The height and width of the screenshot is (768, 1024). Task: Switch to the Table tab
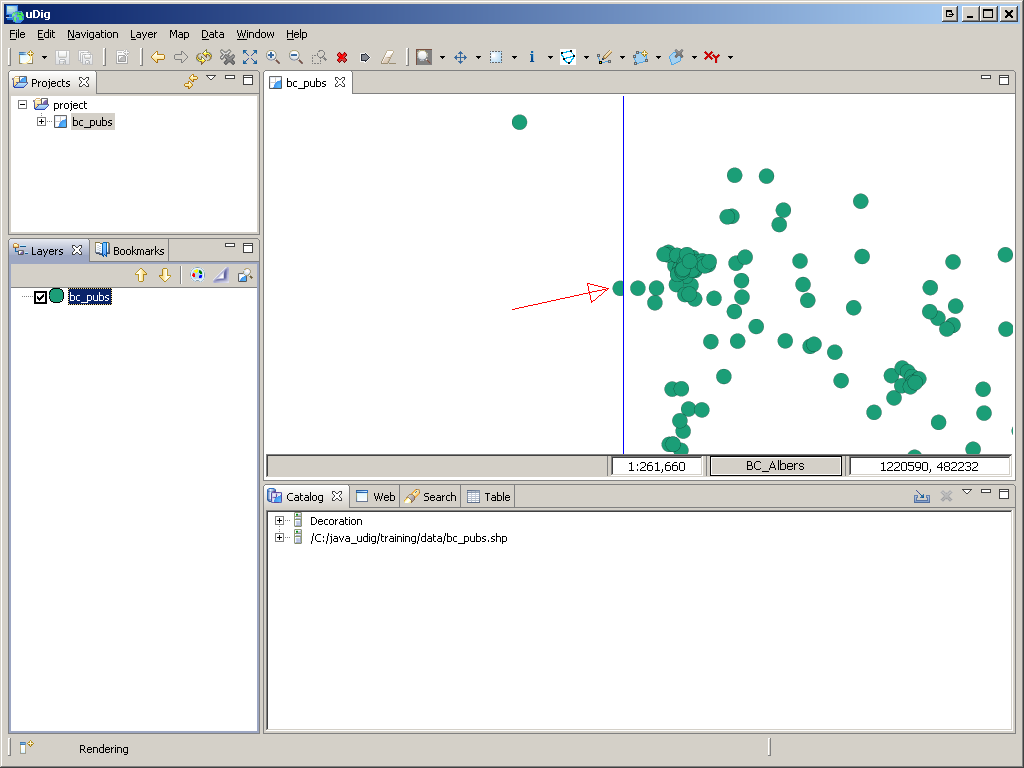tap(490, 497)
